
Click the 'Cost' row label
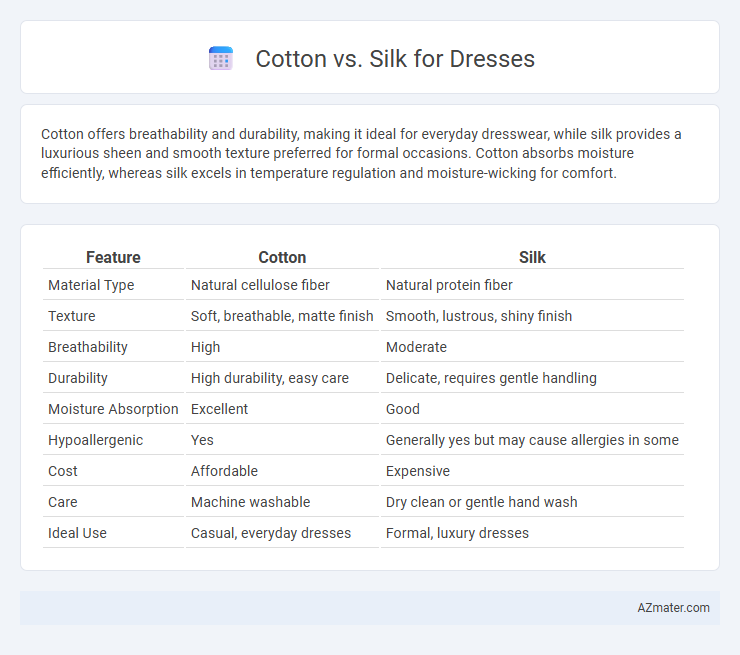pos(63,471)
